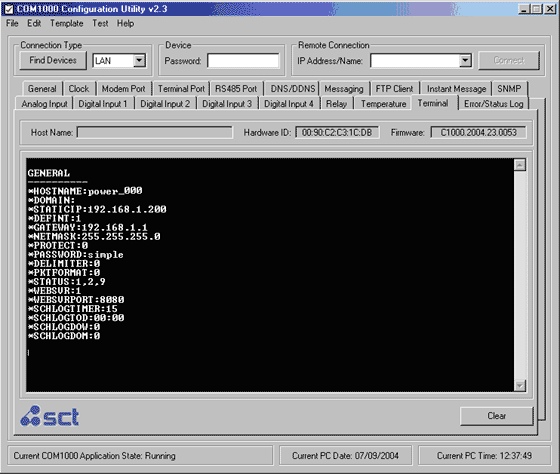
Task: Click the Host Name field
Action: point(155,133)
